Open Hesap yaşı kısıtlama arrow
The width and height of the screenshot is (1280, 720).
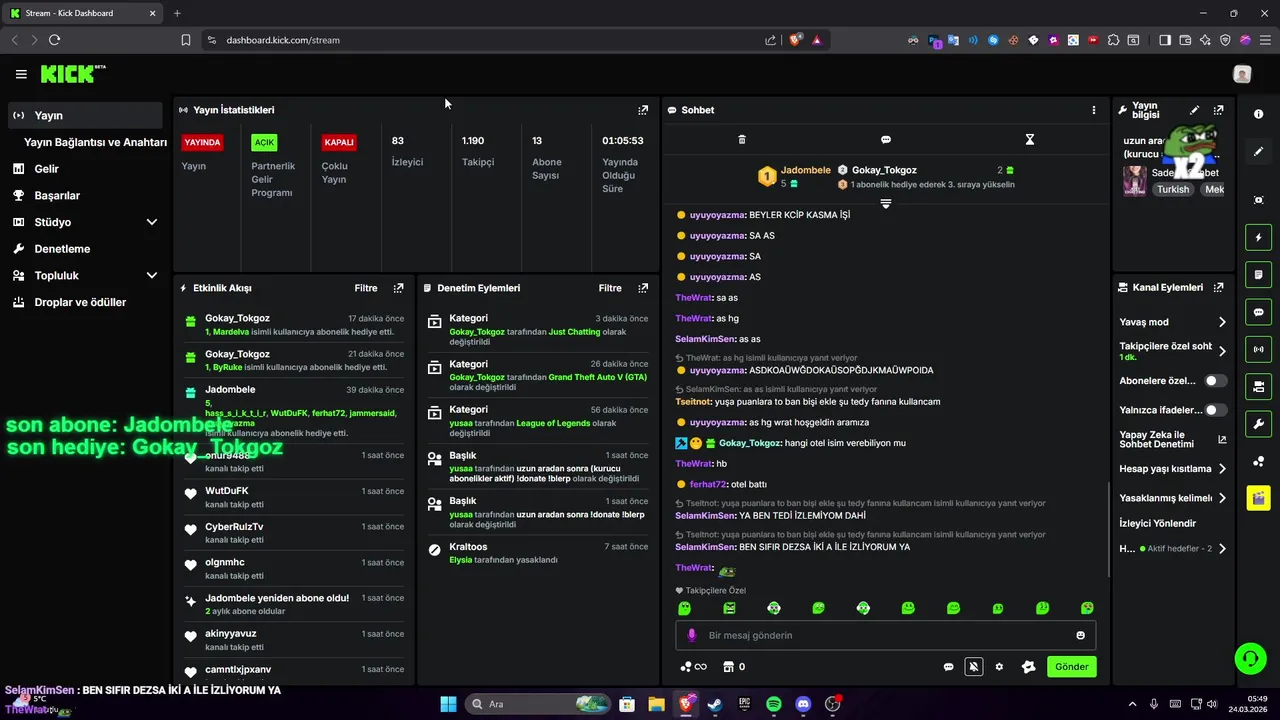click(1222, 468)
